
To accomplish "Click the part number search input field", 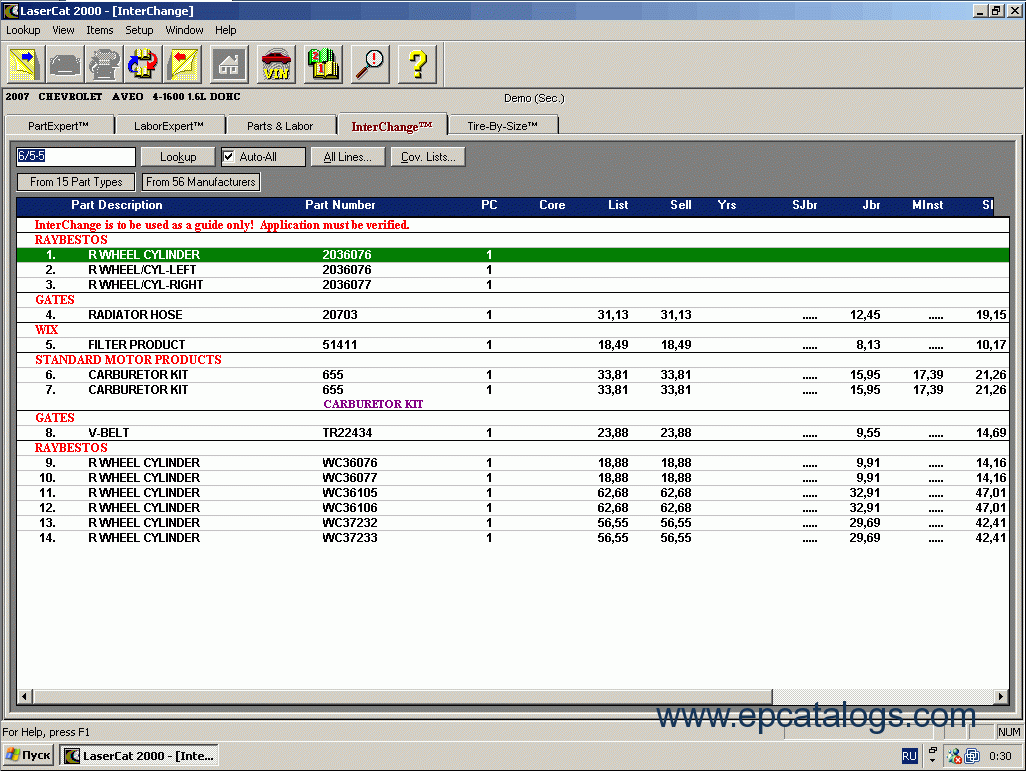I will point(76,156).
